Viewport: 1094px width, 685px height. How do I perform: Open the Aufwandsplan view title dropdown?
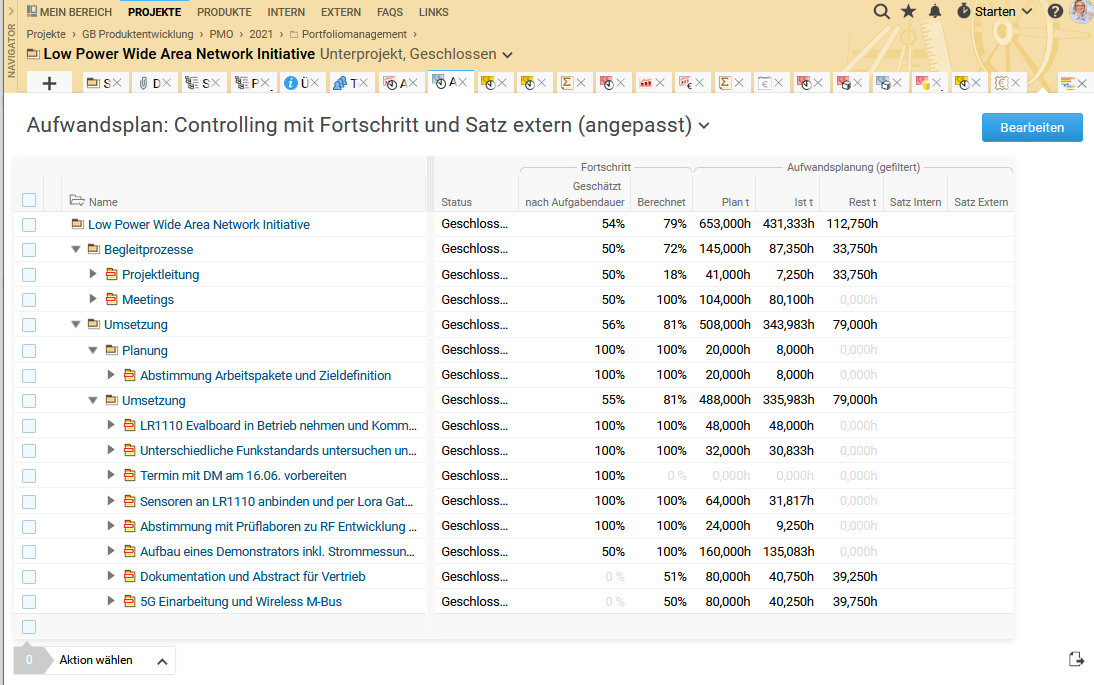pyautogui.click(x=704, y=126)
